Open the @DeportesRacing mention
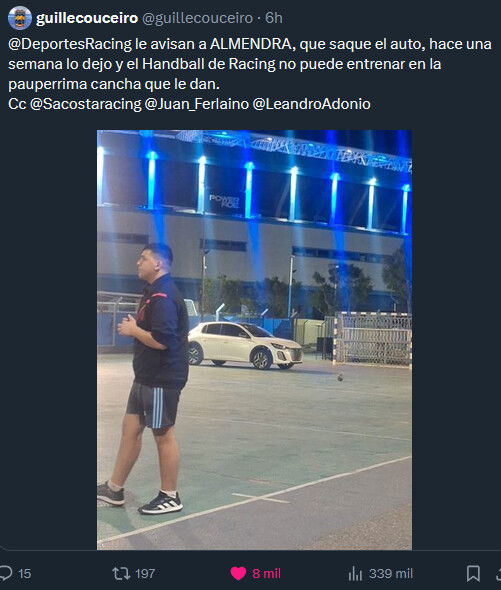501x590 pixels. click(70, 44)
